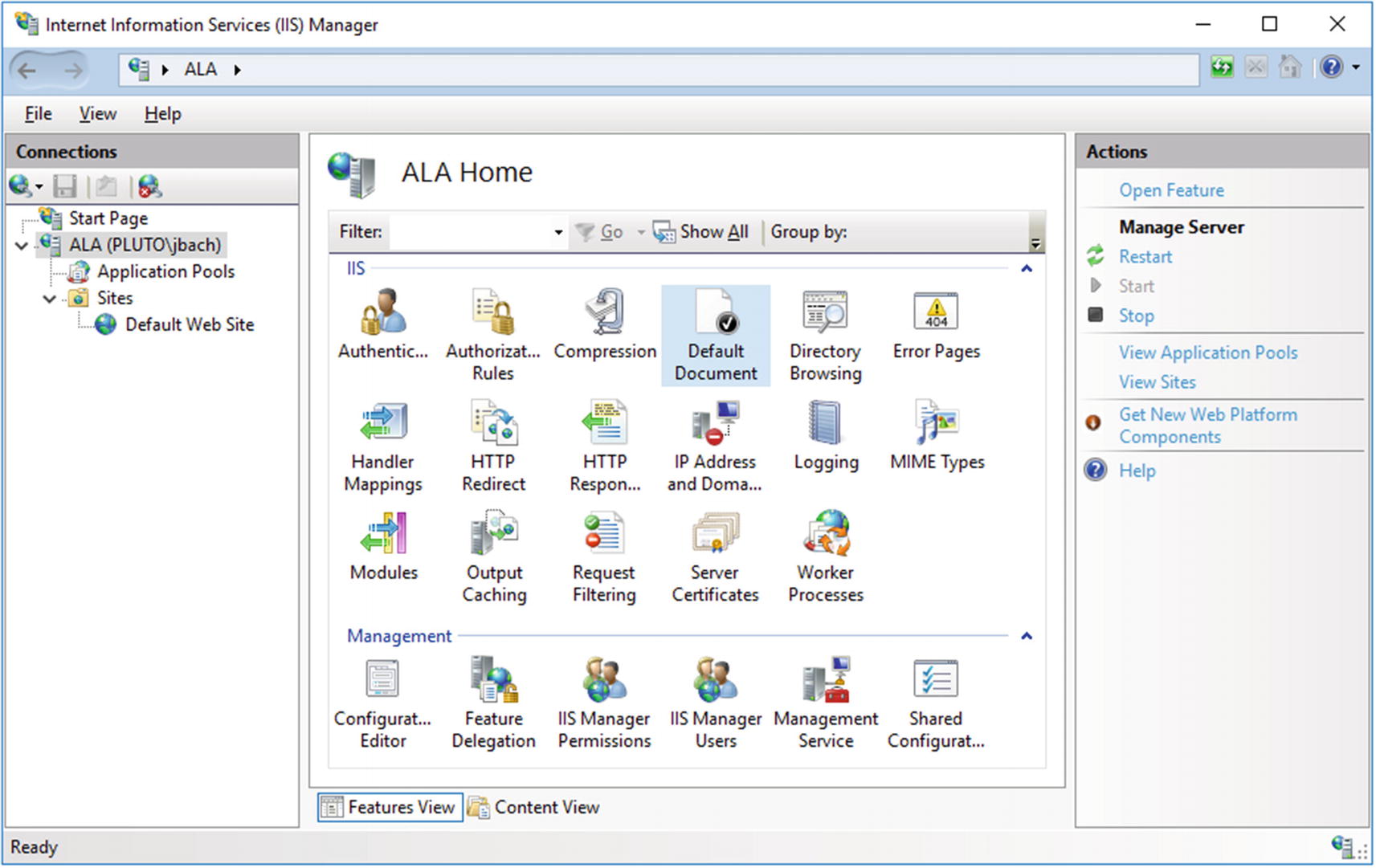The height and width of the screenshot is (868, 1376).
Task: Click the View Sites link
Action: [x=1158, y=383]
